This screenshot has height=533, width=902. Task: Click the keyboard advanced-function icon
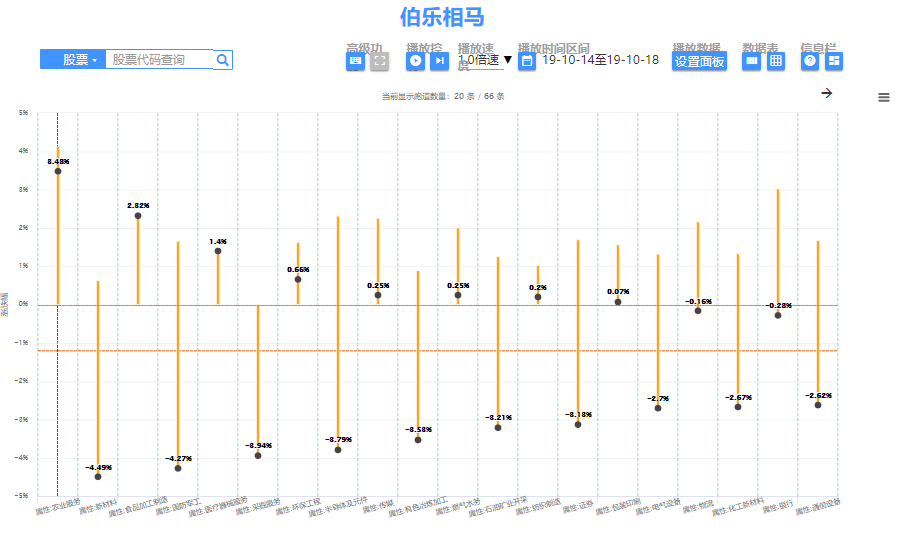point(356,61)
